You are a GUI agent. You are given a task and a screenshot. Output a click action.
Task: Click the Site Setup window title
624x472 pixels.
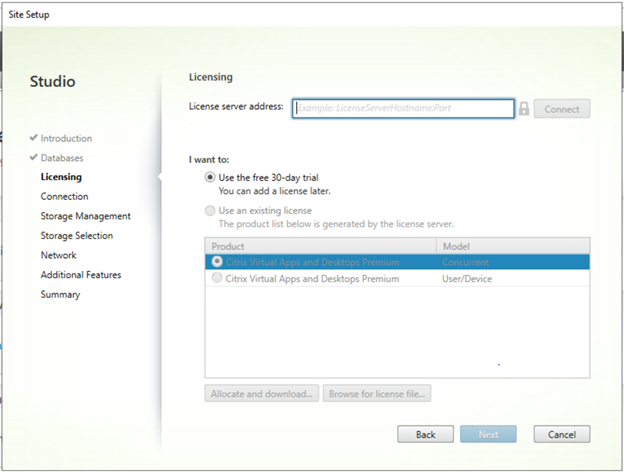(29, 15)
